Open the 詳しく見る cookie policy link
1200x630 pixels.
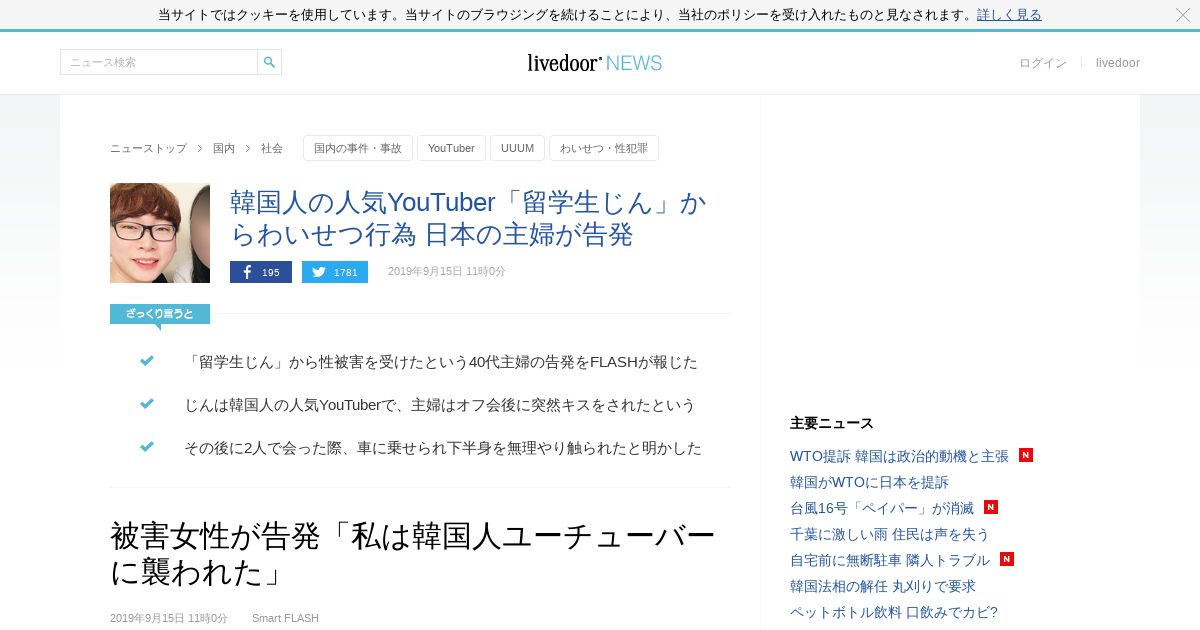1009,15
